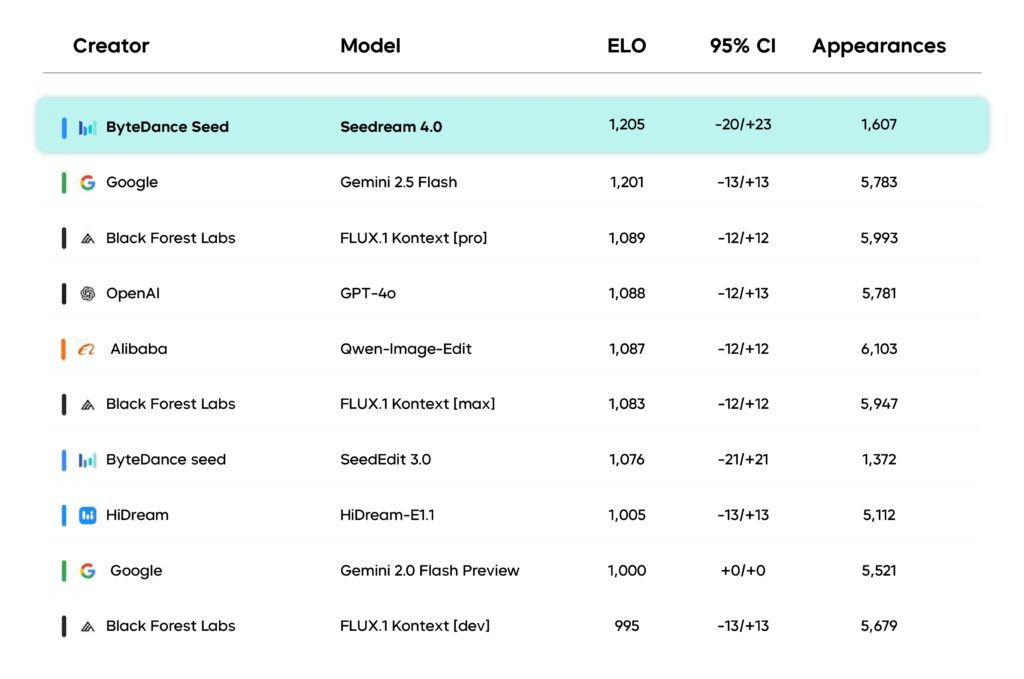The width and height of the screenshot is (1024, 679).
Task: Open the Seedream 4.0 model name
Action: click(391, 127)
